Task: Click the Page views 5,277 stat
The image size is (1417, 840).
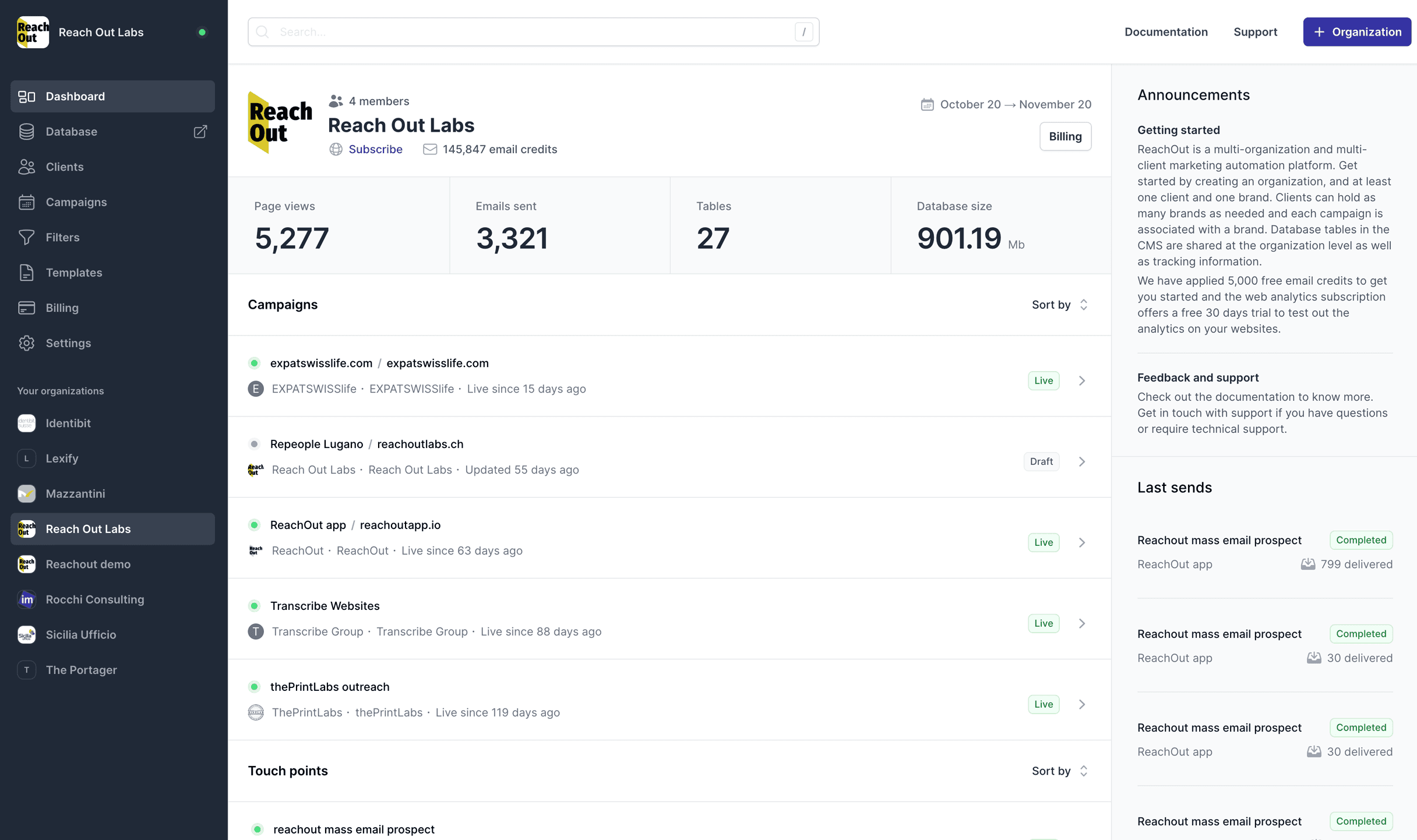Action: [339, 226]
